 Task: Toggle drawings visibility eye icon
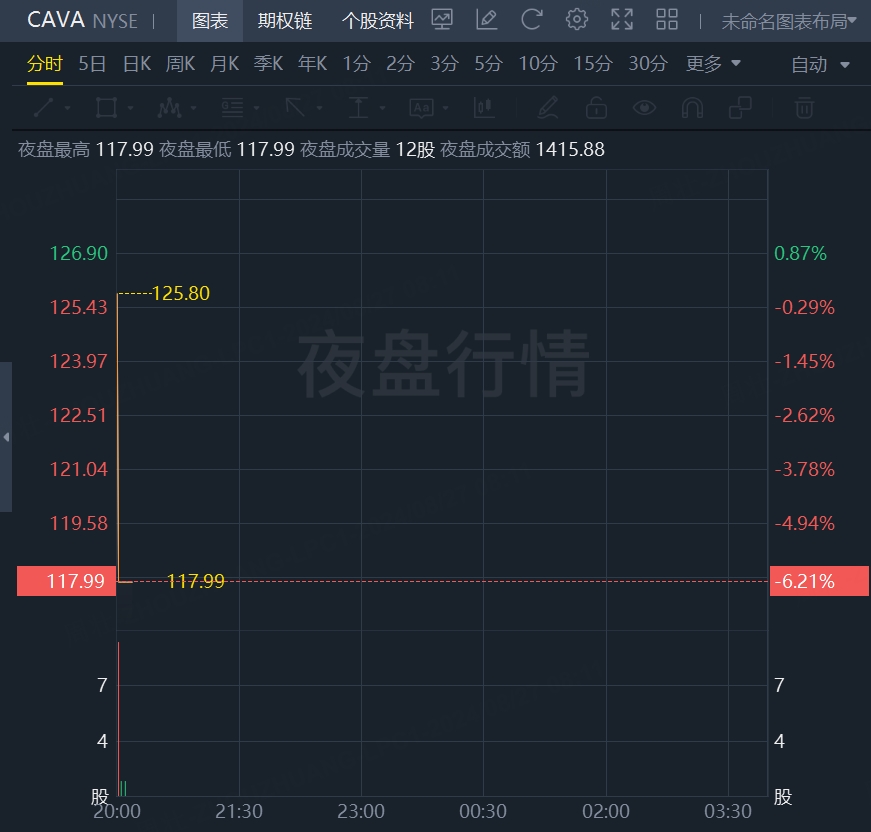(644, 108)
